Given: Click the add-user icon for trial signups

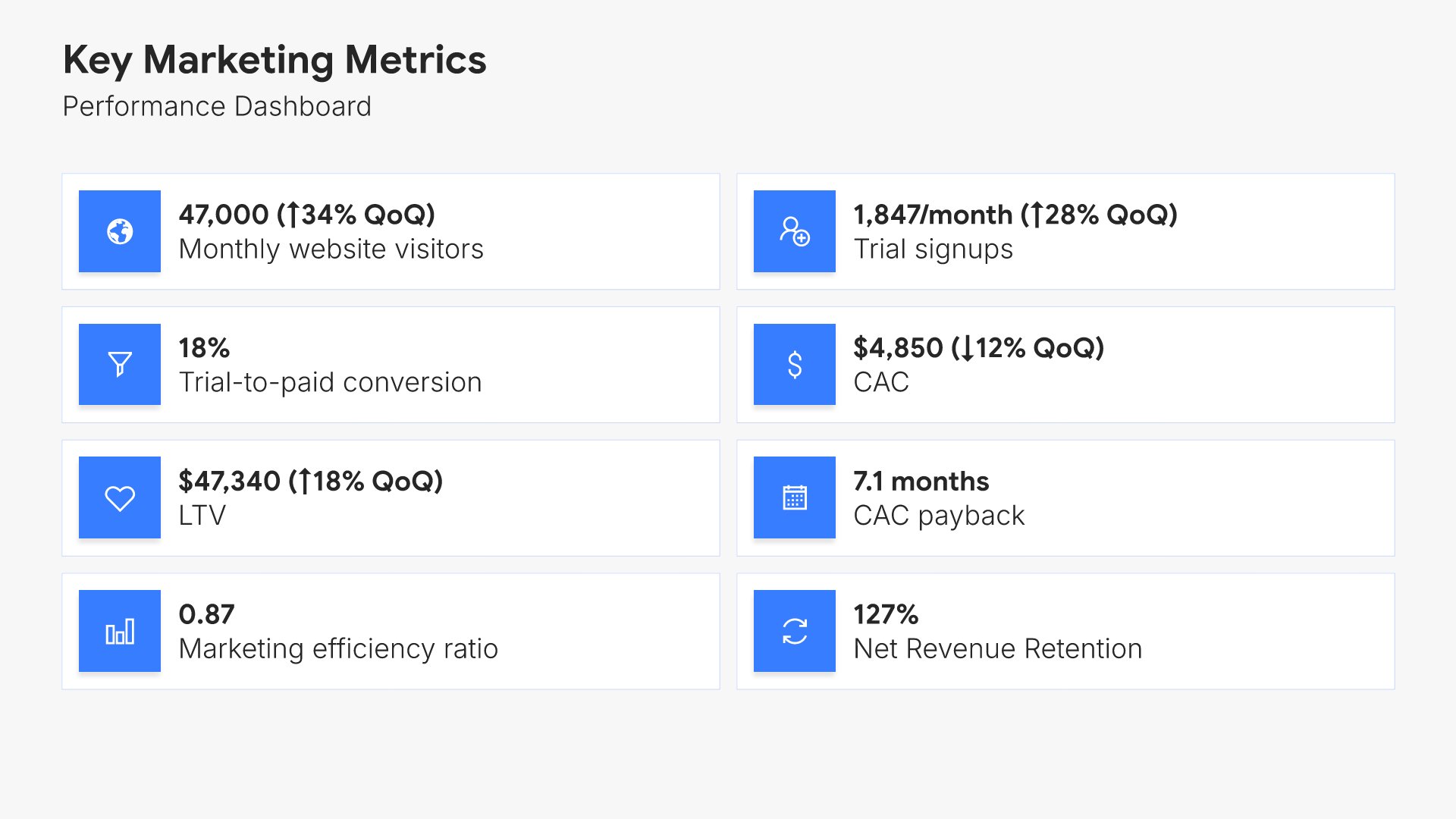Looking at the screenshot, I should pos(794,231).
